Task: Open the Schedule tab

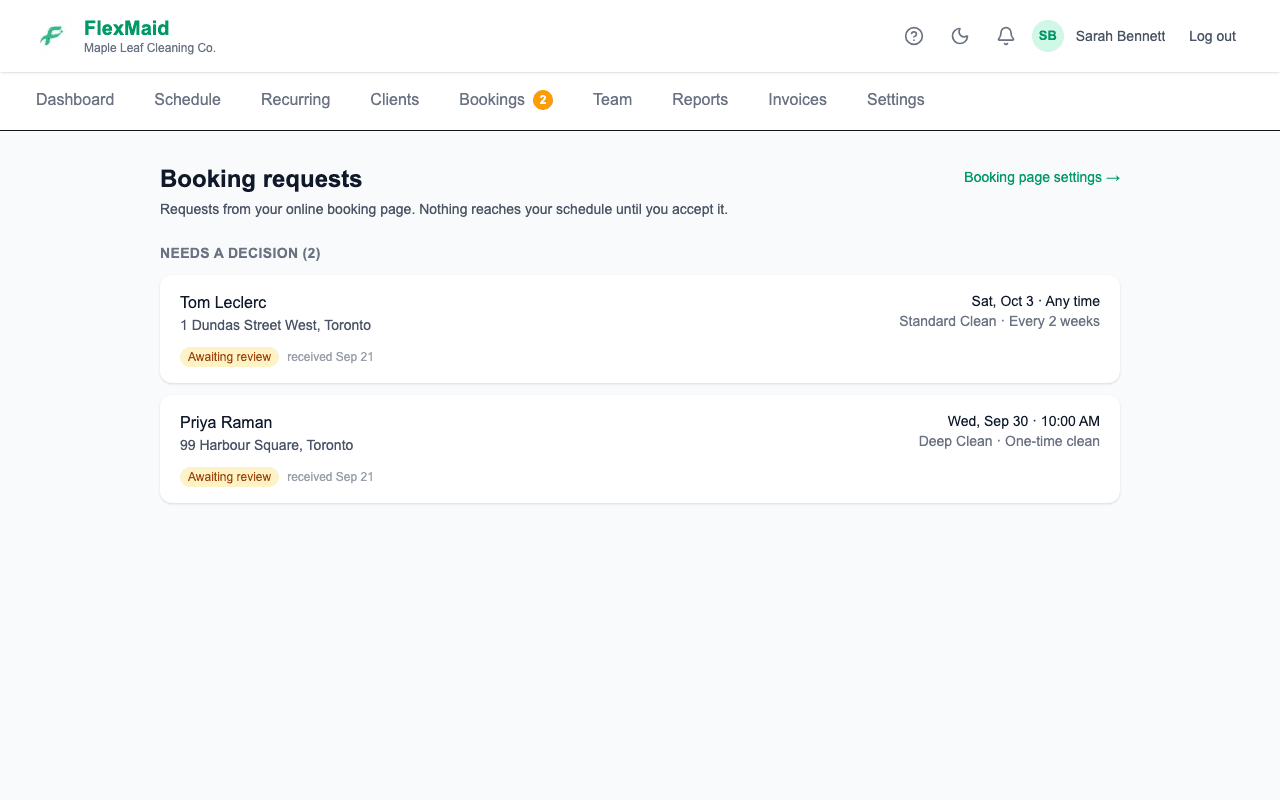Action: 187,100
